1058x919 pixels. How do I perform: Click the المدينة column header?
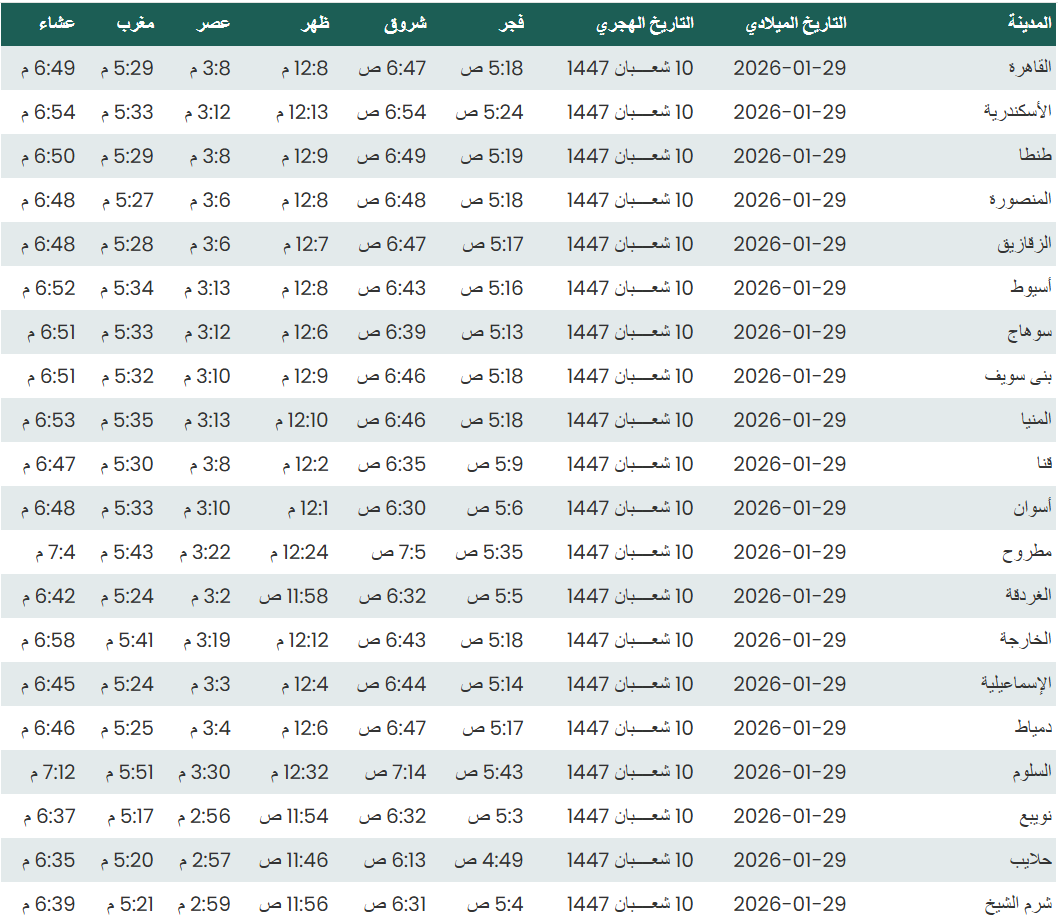point(1029,24)
